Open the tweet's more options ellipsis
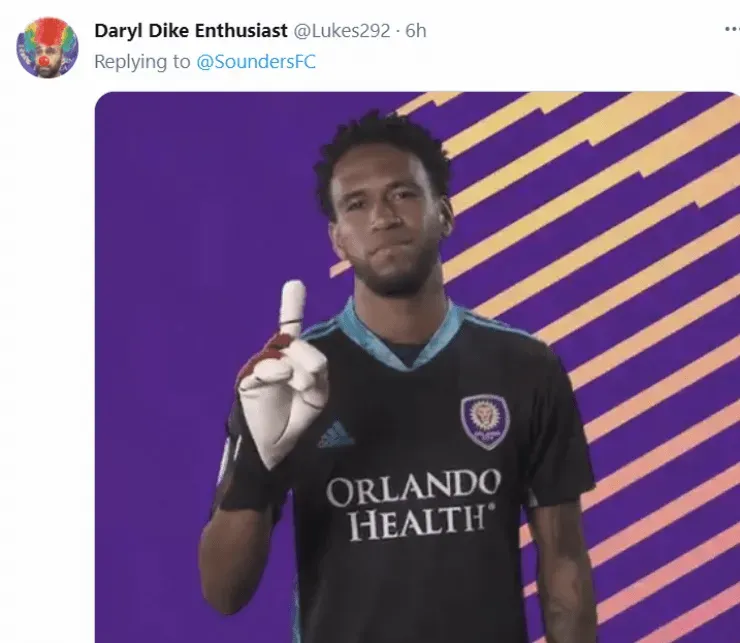This screenshot has width=740, height=643. [x=732, y=30]
